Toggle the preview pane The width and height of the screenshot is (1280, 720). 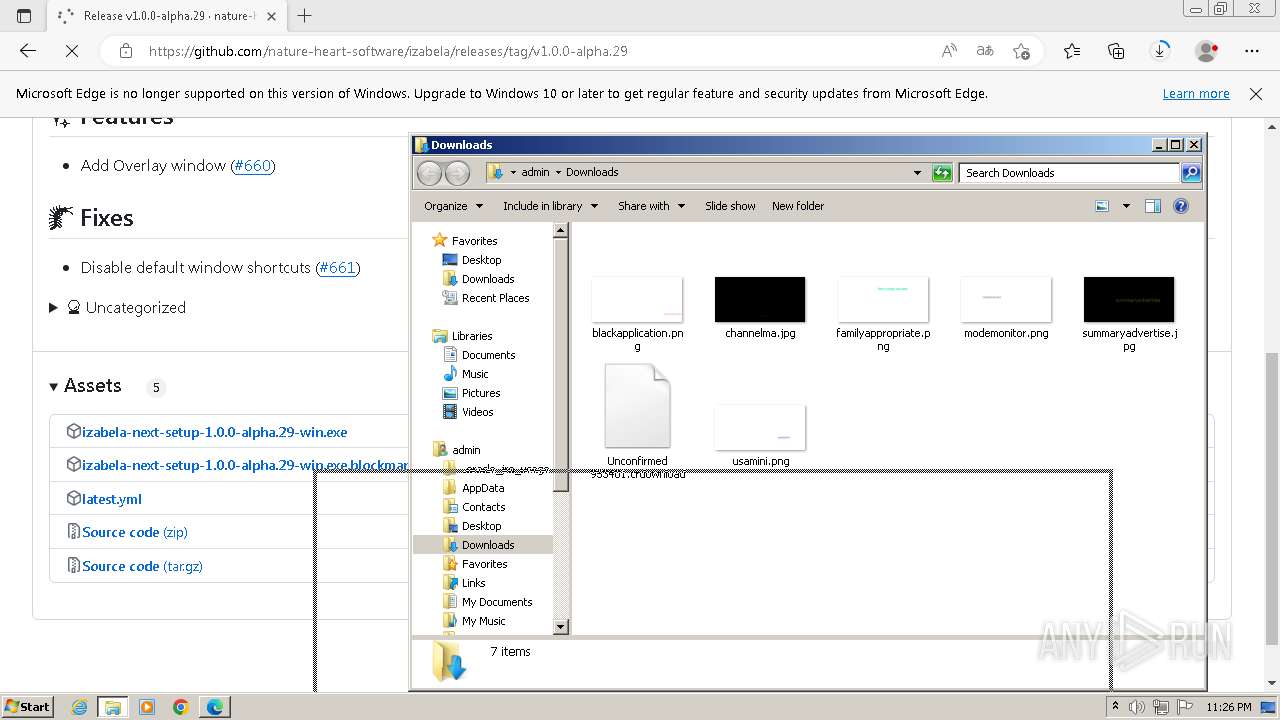(x=1153, y=206)
